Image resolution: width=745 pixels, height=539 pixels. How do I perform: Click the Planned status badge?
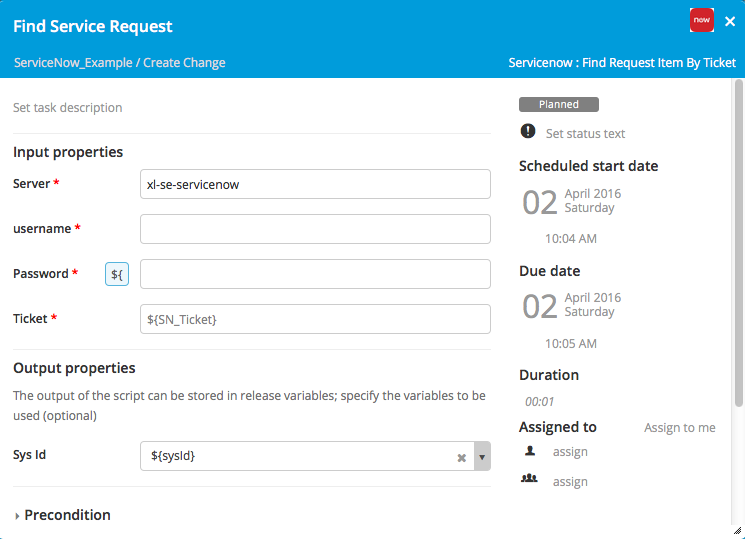tap(559, 105)
